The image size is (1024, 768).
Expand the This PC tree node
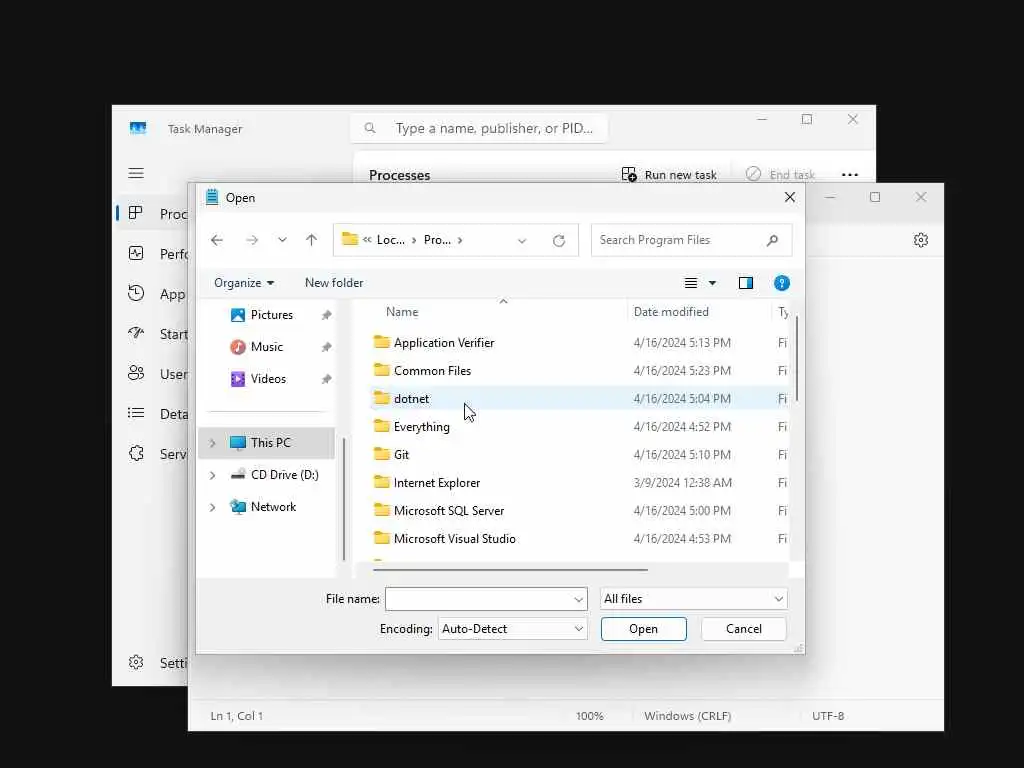point(212,443)
